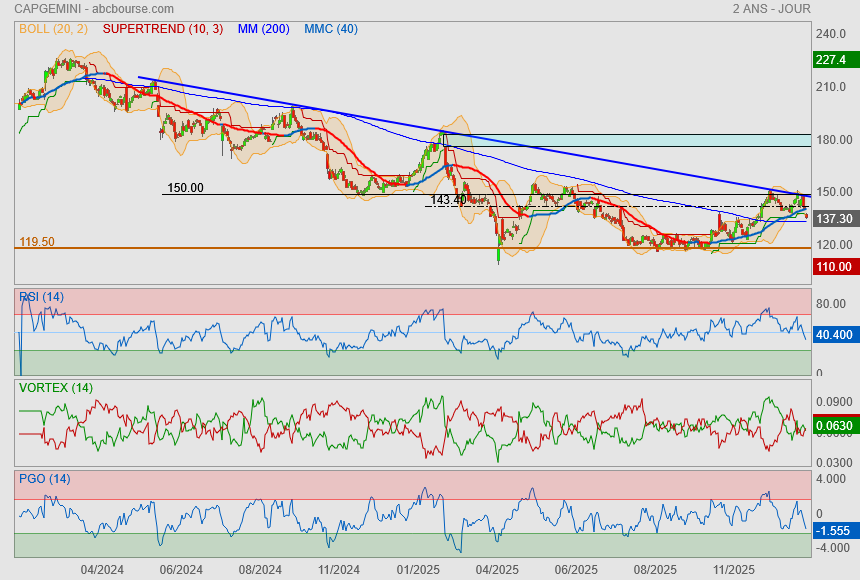Click the 150.00 horizontal level label
This screenshot has height=580, width=860.
(185, 187)
